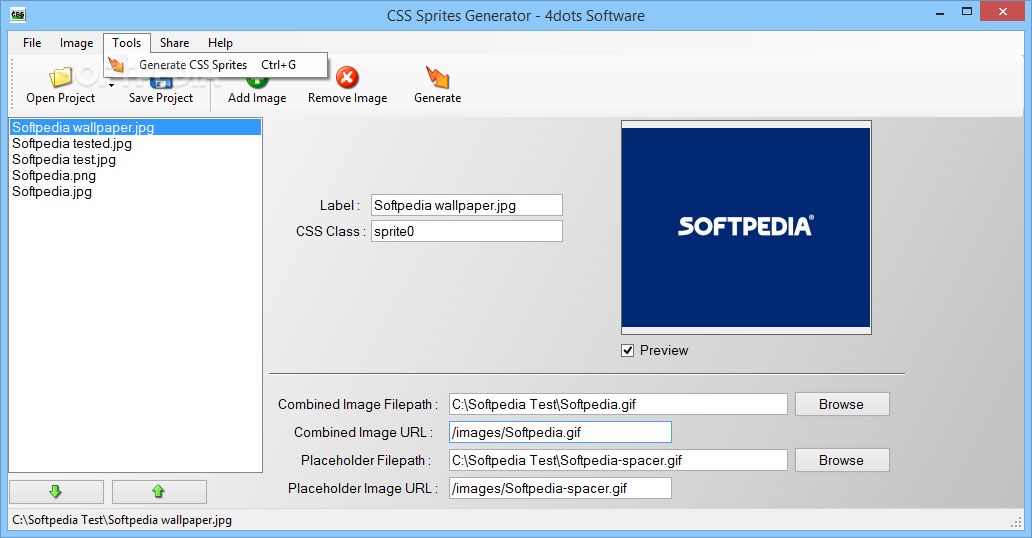
Task: Click the Label input field
Action: [467, 205]
